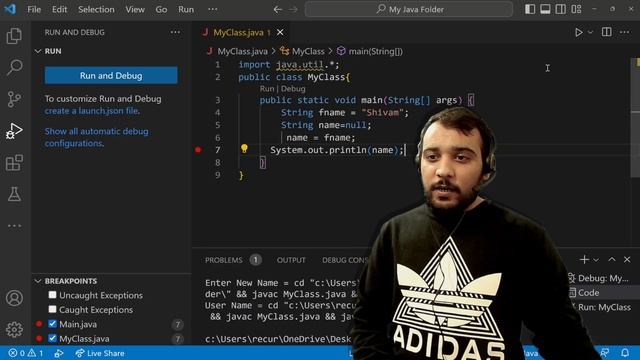This screenshot has width=640, height=360.
Task: Run the Java file with play icon
Action: point(578,32)
